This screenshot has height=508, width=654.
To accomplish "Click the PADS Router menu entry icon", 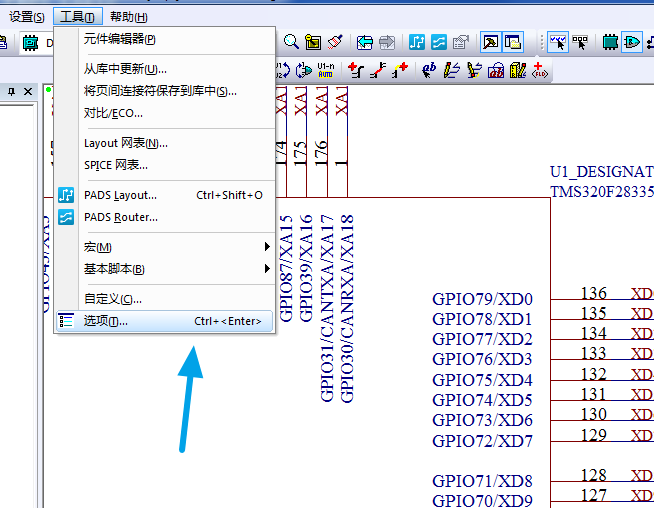I will click(66, 217).
